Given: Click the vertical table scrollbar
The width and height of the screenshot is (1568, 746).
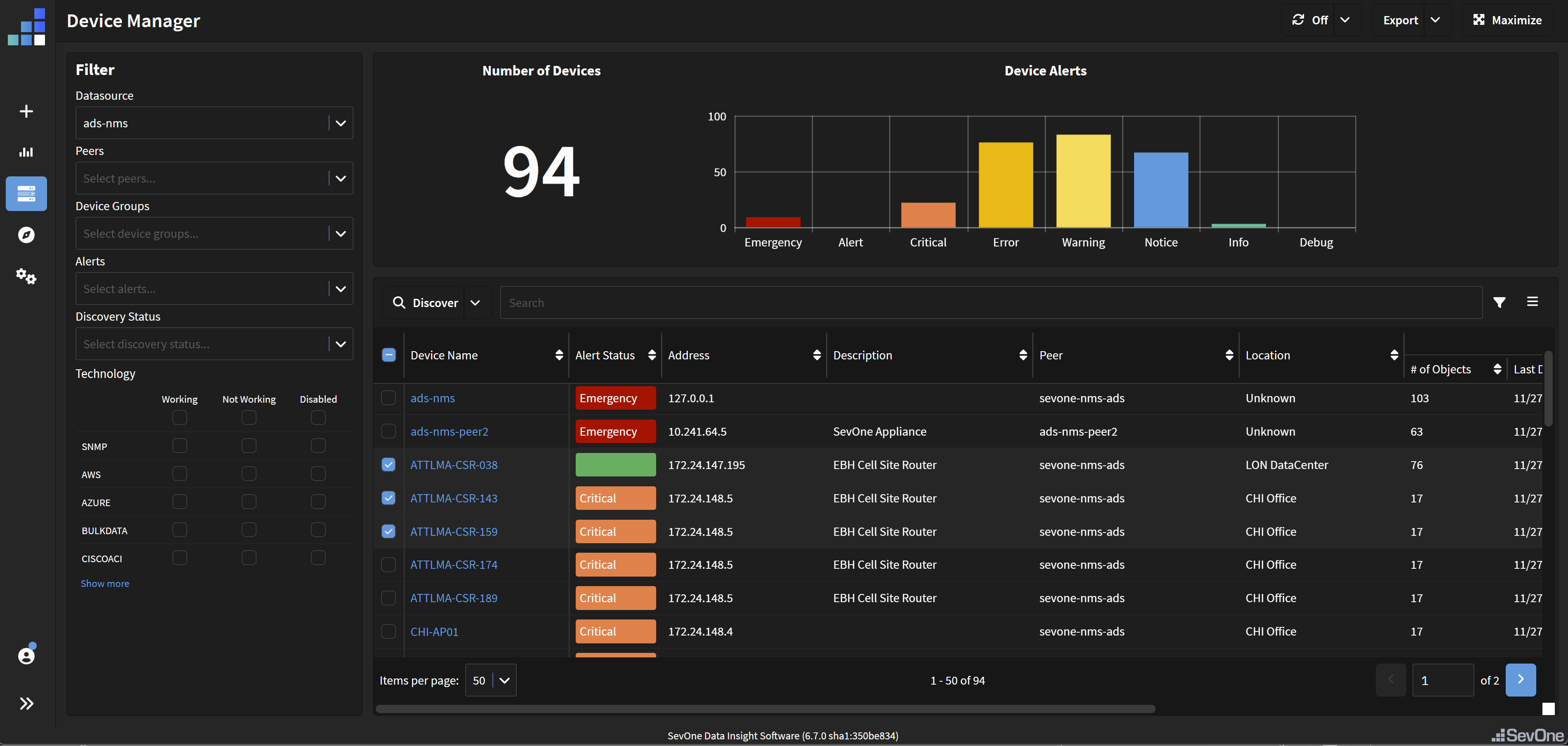Looking at the screenshot, I should (x=1548, y=388).
